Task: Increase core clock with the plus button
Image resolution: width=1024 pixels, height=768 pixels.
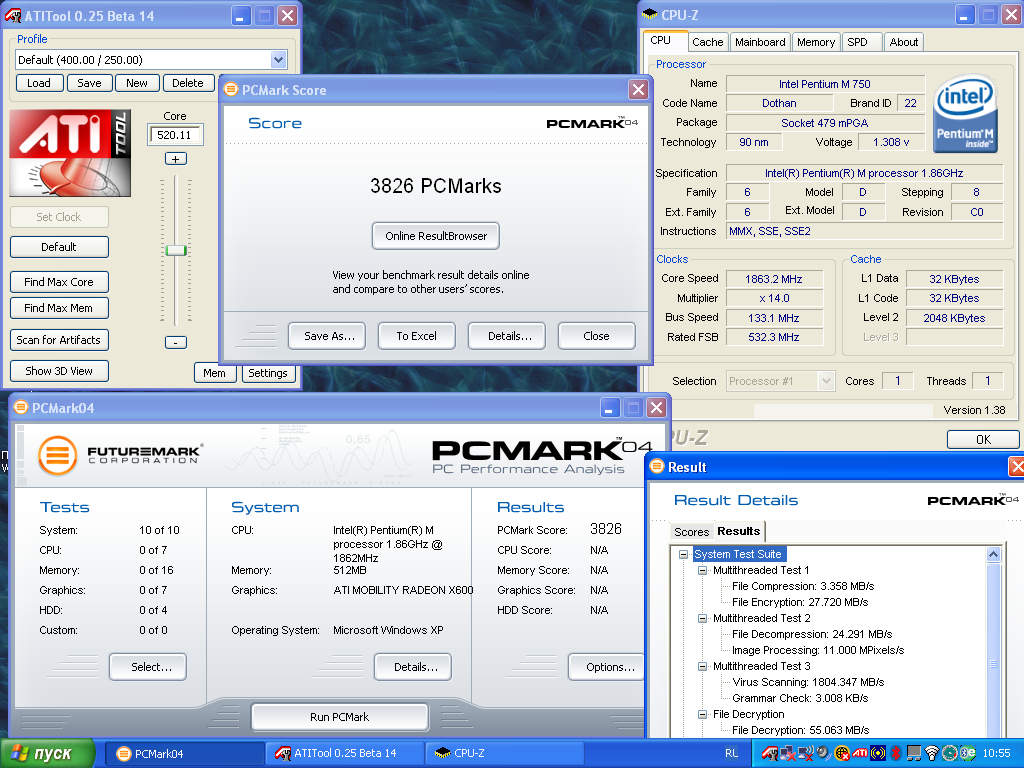Action: pos(175,159)
